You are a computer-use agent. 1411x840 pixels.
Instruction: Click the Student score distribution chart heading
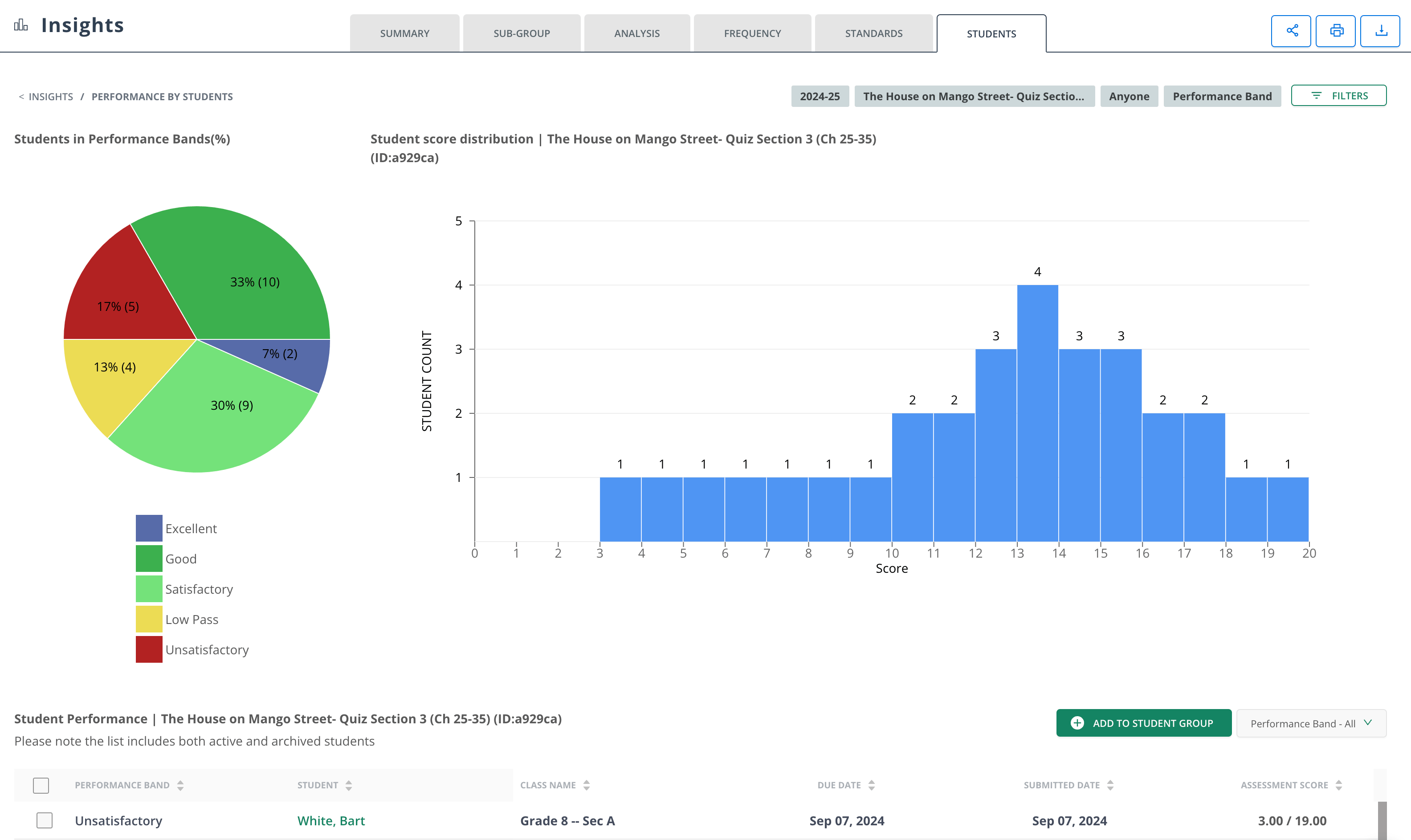(x=623, y=148)
